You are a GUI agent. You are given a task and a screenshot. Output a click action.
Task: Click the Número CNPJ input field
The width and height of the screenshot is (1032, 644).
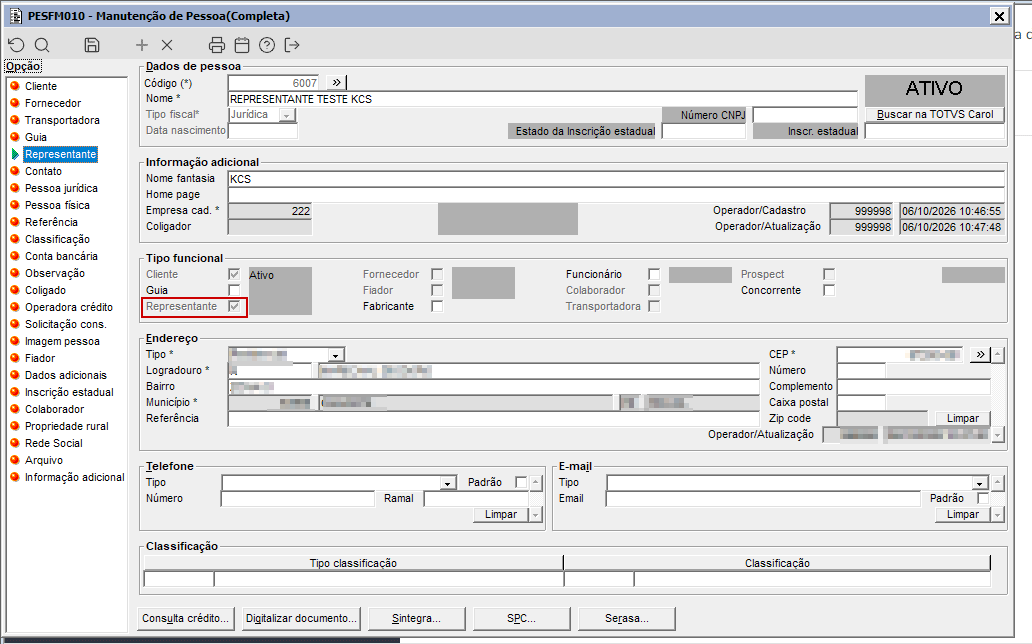[x=805, y=115]
